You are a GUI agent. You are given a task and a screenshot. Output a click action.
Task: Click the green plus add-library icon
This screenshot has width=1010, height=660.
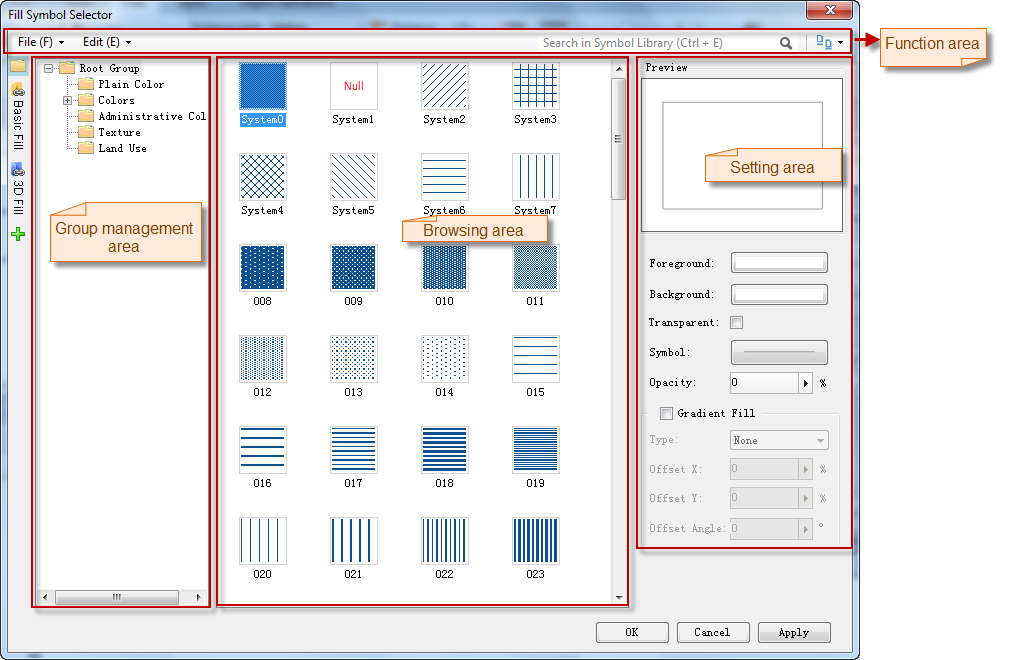[x=18, y=234]
